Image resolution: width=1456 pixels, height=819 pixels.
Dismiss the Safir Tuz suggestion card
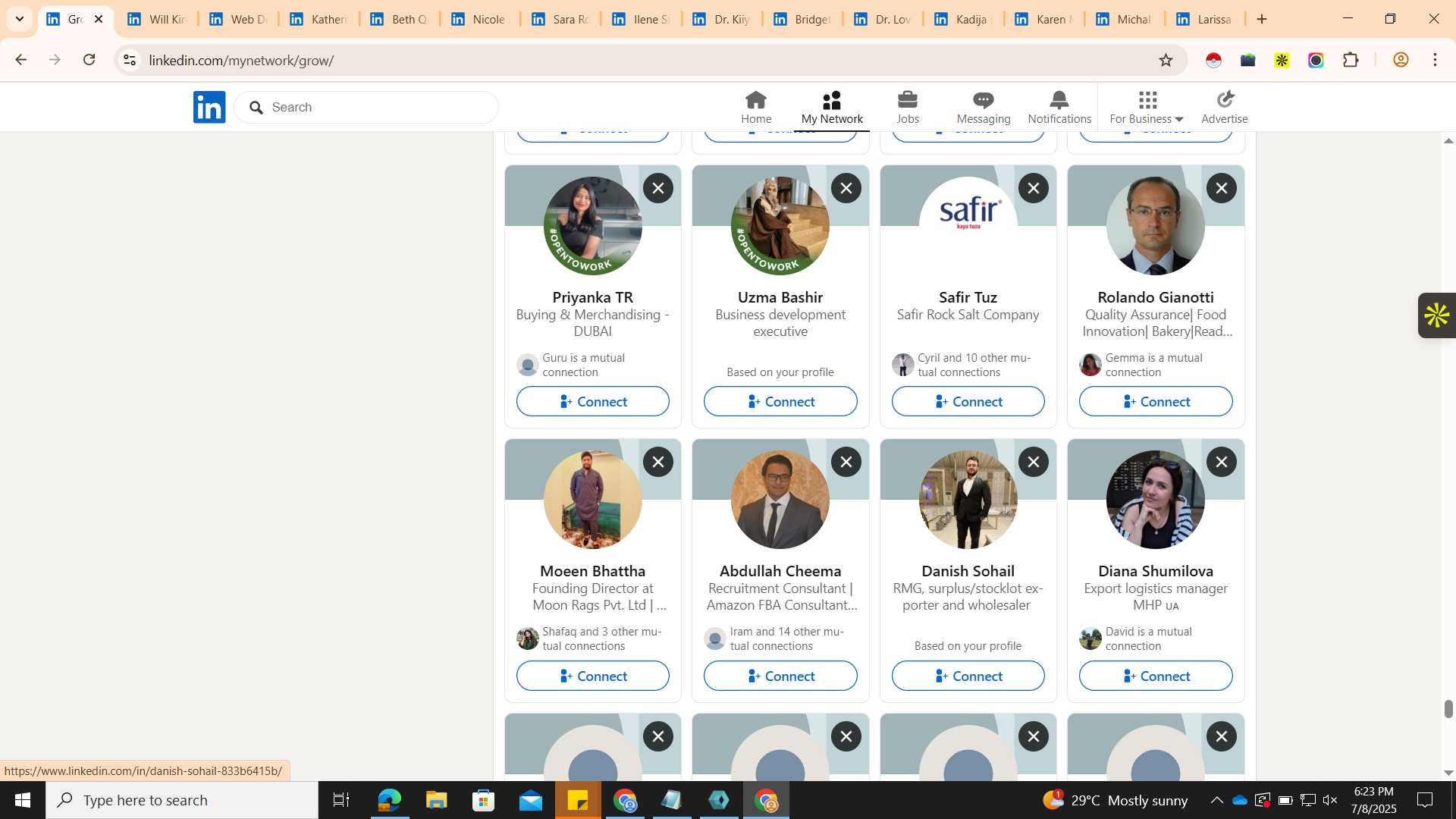point(1034,188)
